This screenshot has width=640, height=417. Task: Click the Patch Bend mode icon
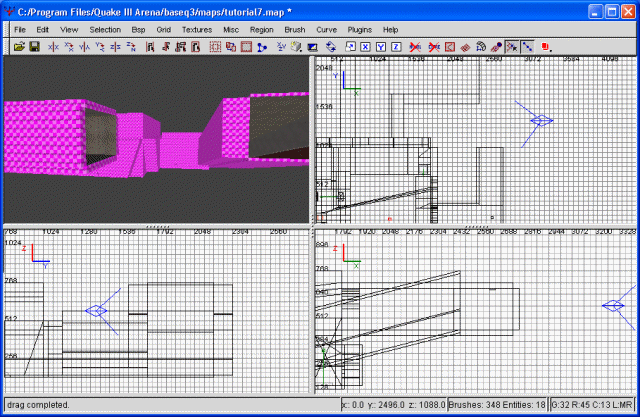tap(481, 47)
